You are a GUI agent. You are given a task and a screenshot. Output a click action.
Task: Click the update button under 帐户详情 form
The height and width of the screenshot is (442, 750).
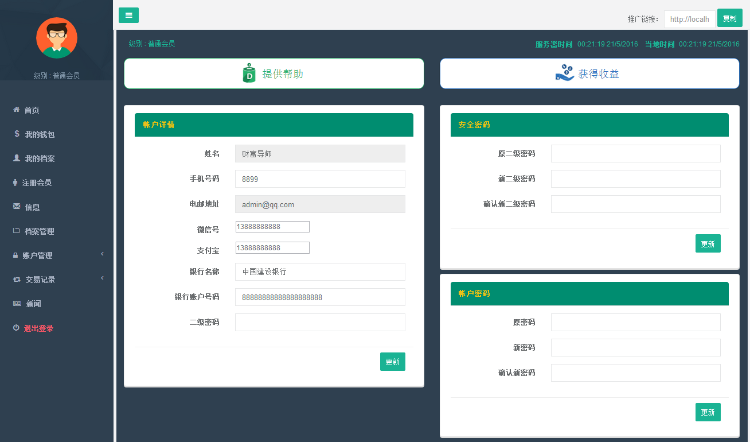392,361
